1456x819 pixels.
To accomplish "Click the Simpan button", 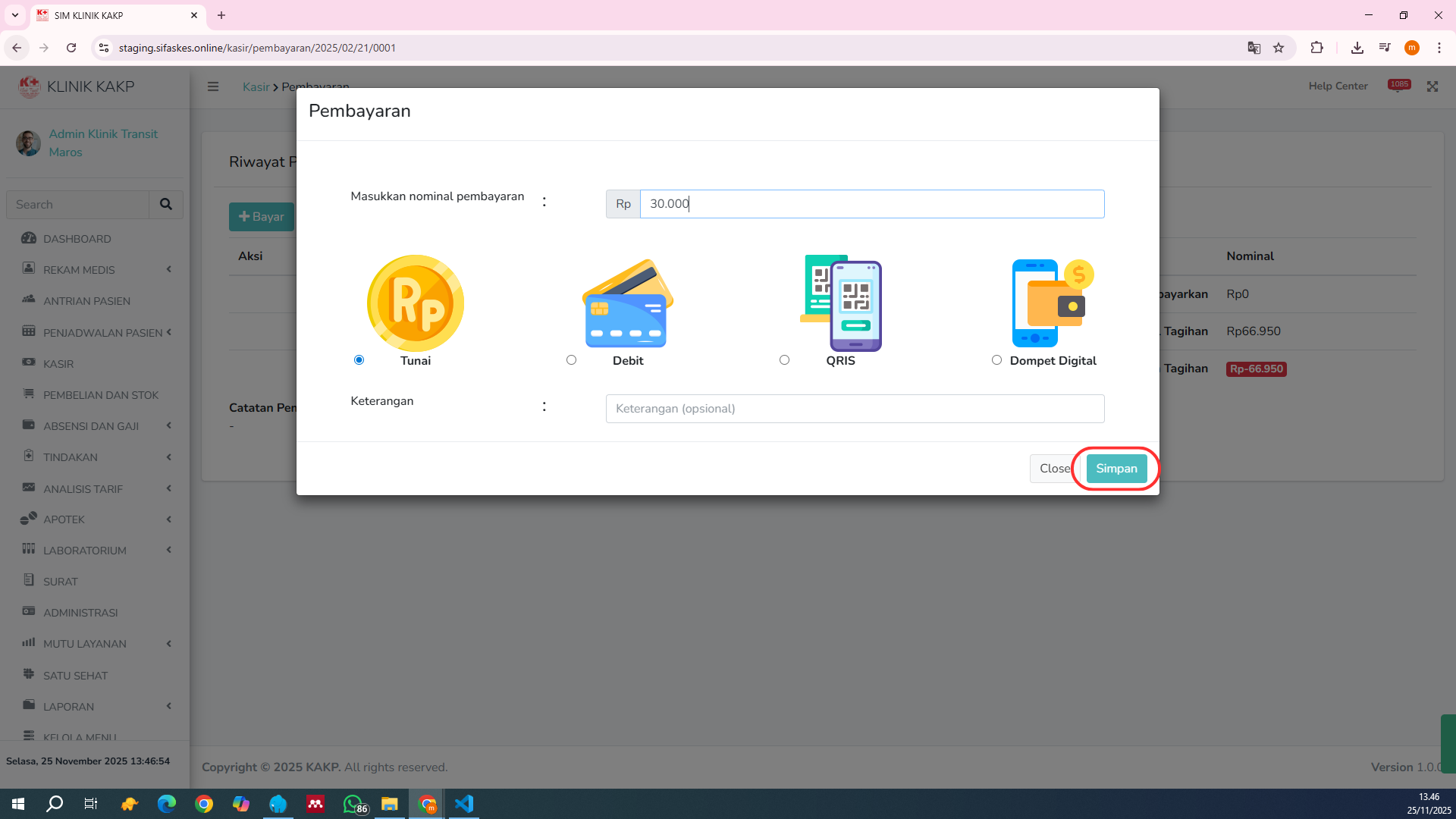I will tap(1116, 469).
